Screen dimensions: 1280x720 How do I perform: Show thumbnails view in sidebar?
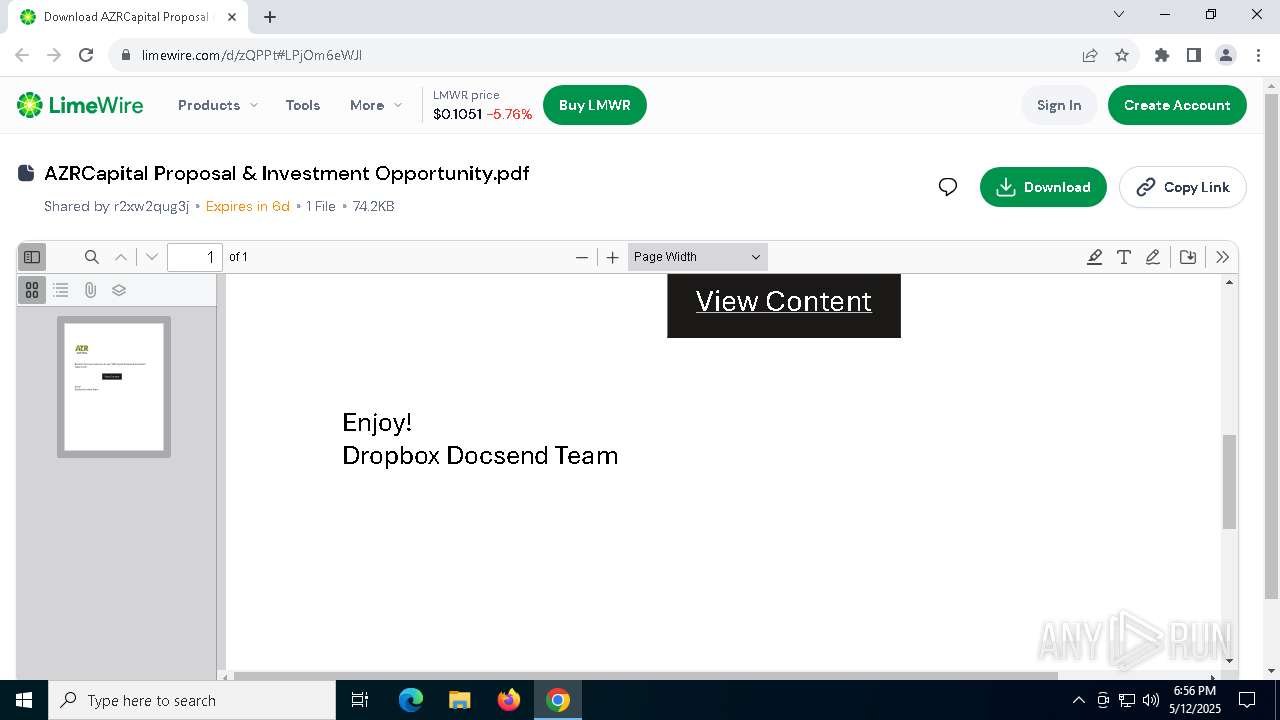coord(32,290)
